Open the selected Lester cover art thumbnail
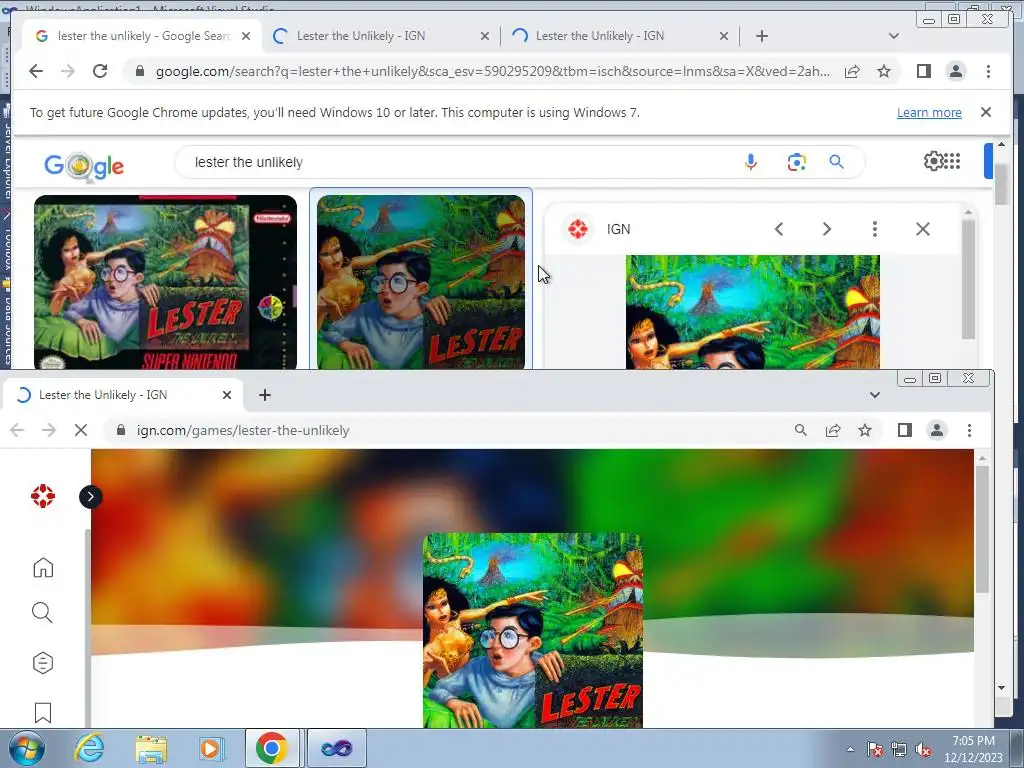Viewport: 1024px width, 768px height. [421, 282]
